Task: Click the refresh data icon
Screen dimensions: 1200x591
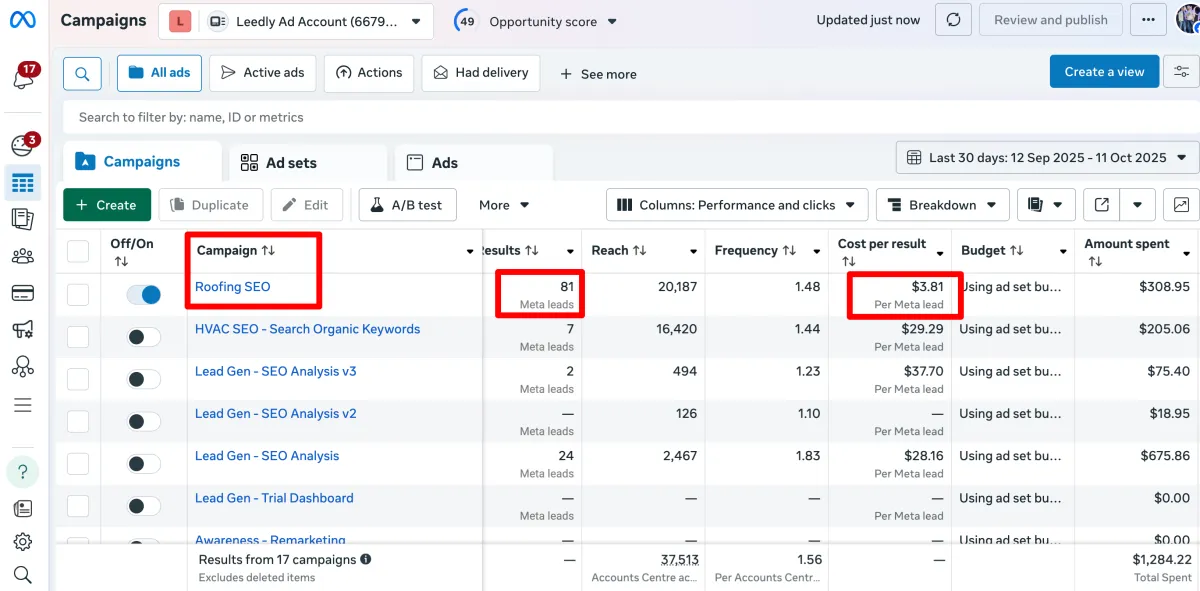Action: tap(953, 20)
